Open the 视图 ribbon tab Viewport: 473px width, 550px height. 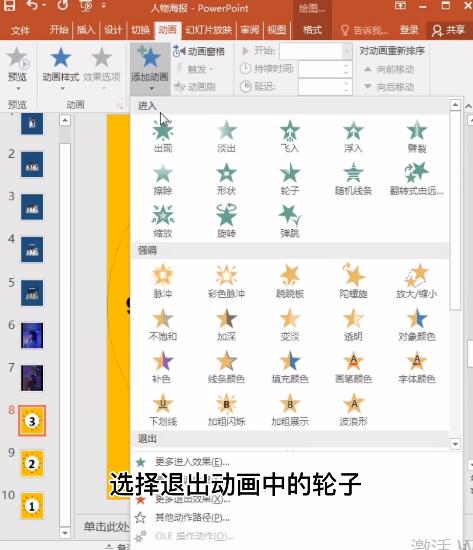(x=277, y=30)
